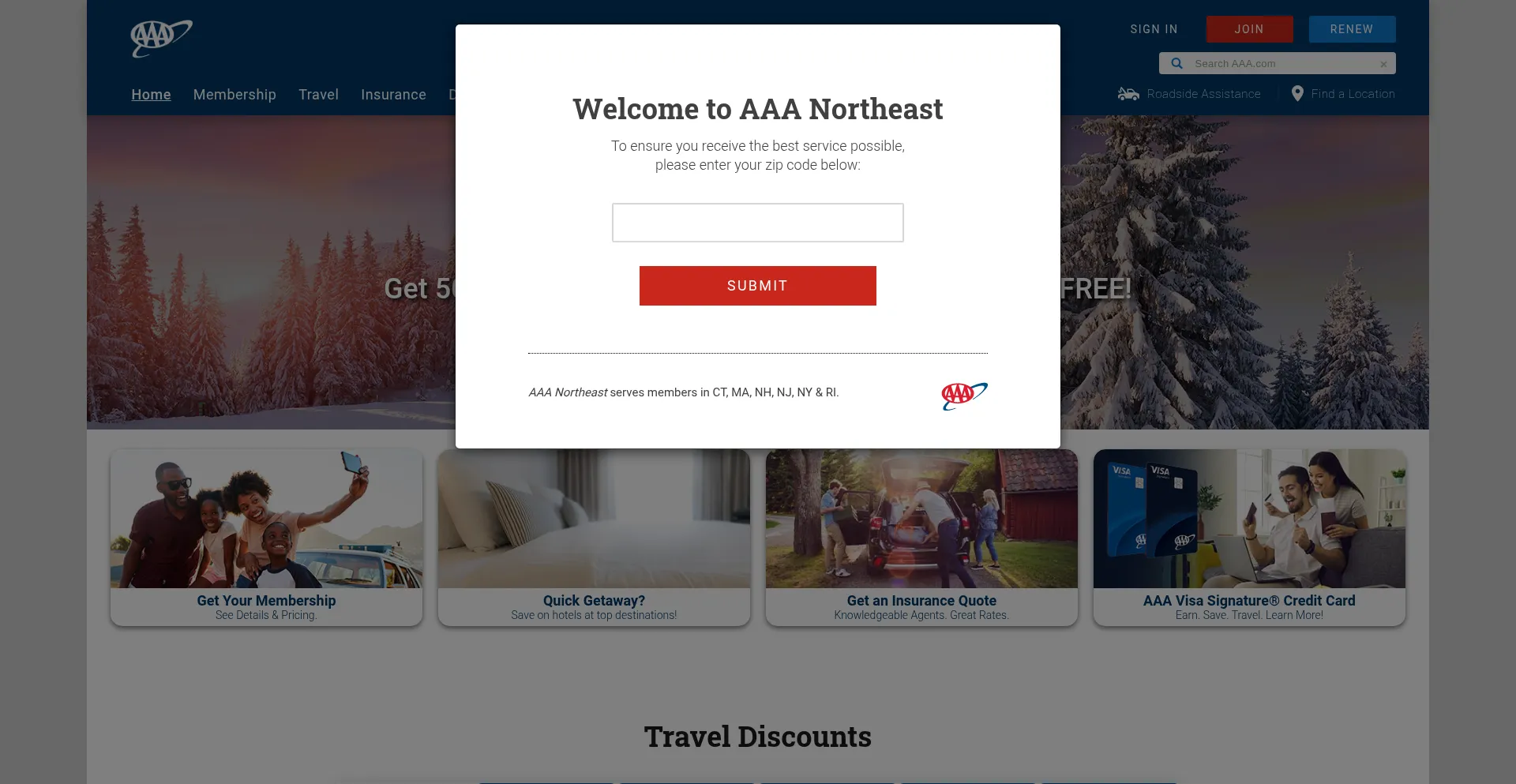Open the Get an Insurance Quote card
This screenshot has height=784, width=1516.
(x=921, y=538)
